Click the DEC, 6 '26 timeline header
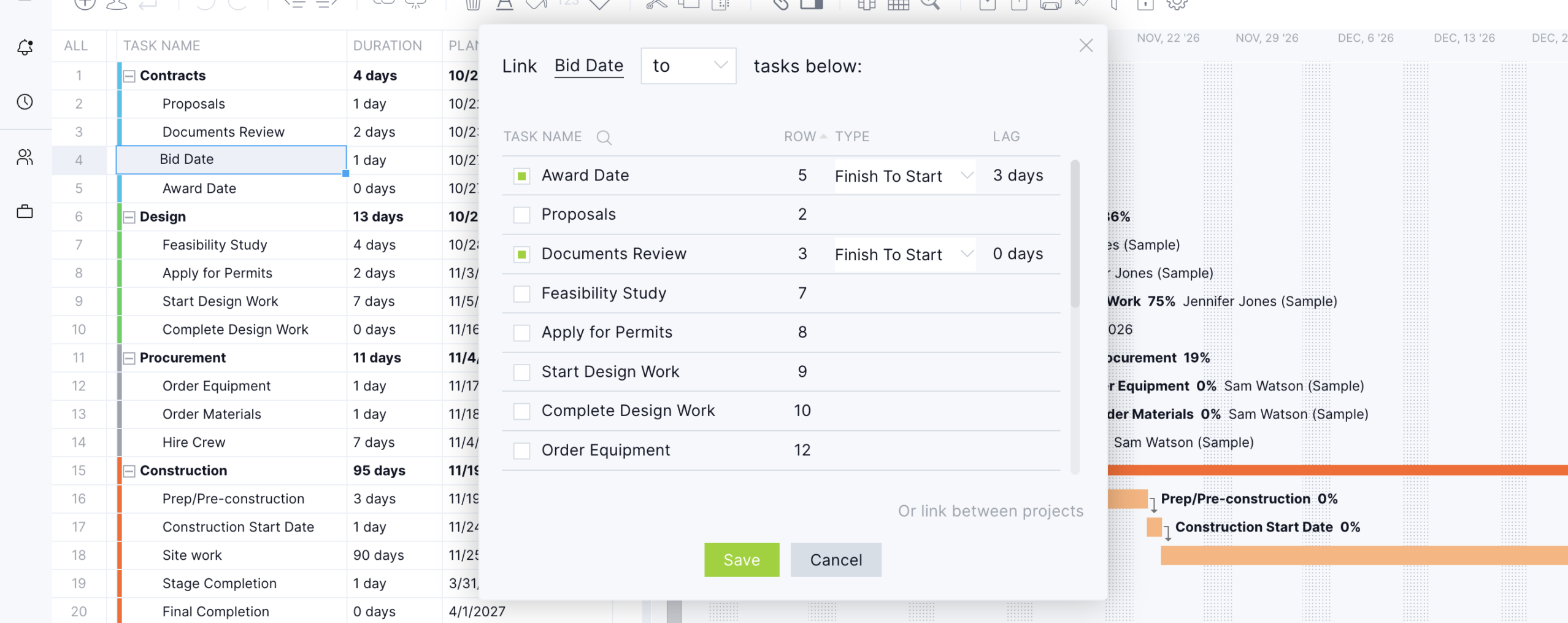 (1366, 38)
